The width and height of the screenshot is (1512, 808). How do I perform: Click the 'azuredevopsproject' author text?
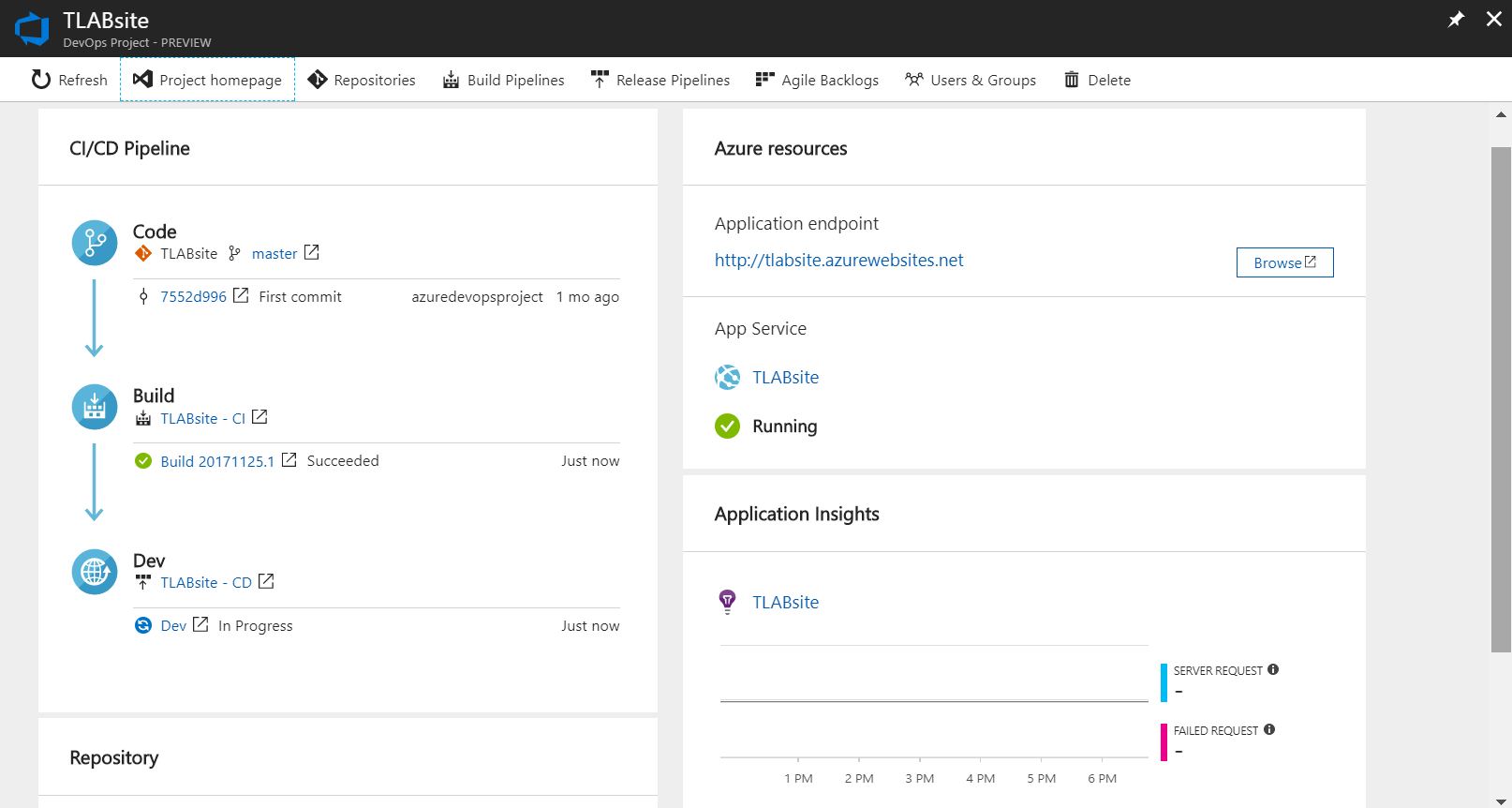pyautogui.click(x=477, y=296)
